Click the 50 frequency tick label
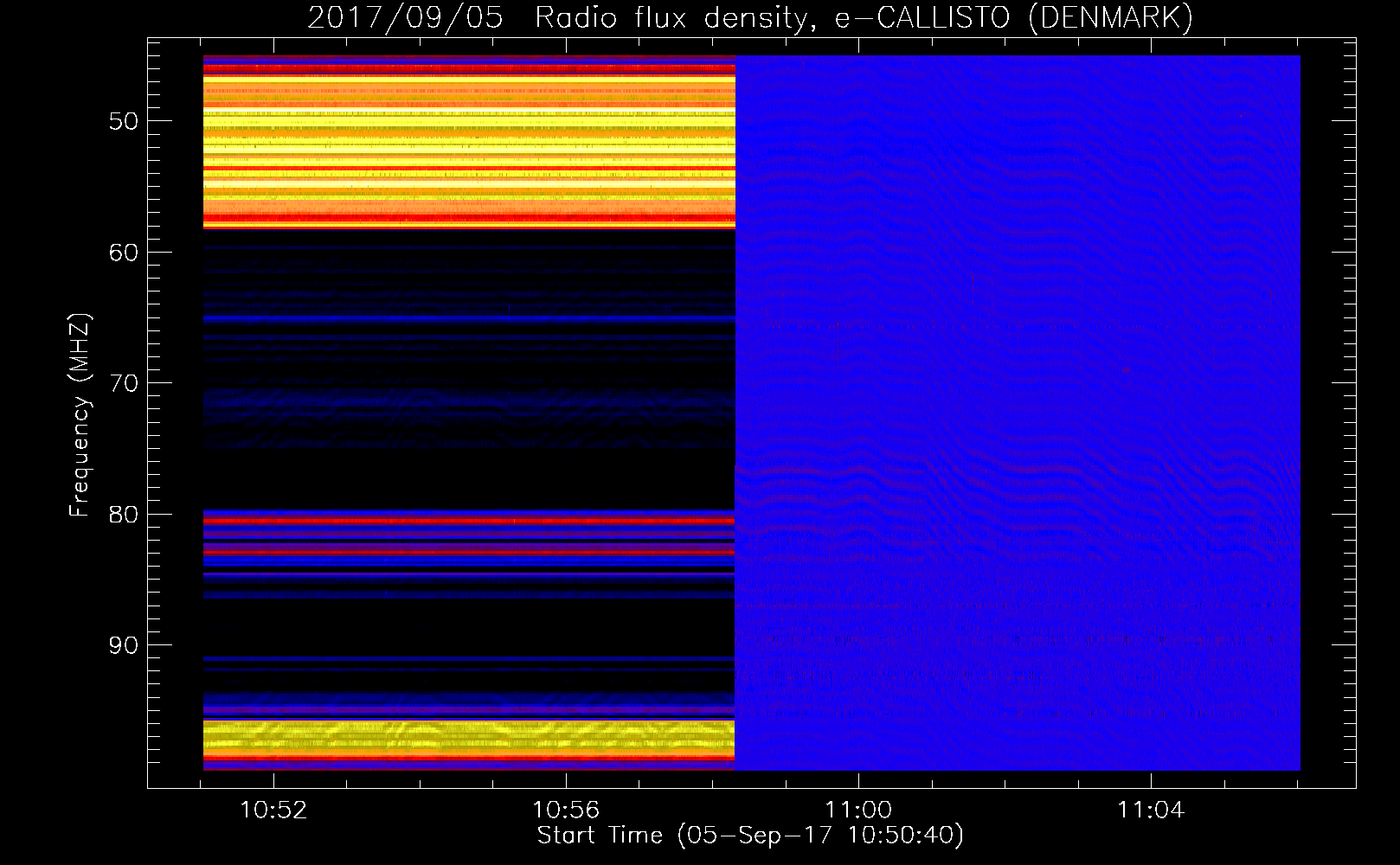Screen dimensions: 1400x865 coord(124,121)
